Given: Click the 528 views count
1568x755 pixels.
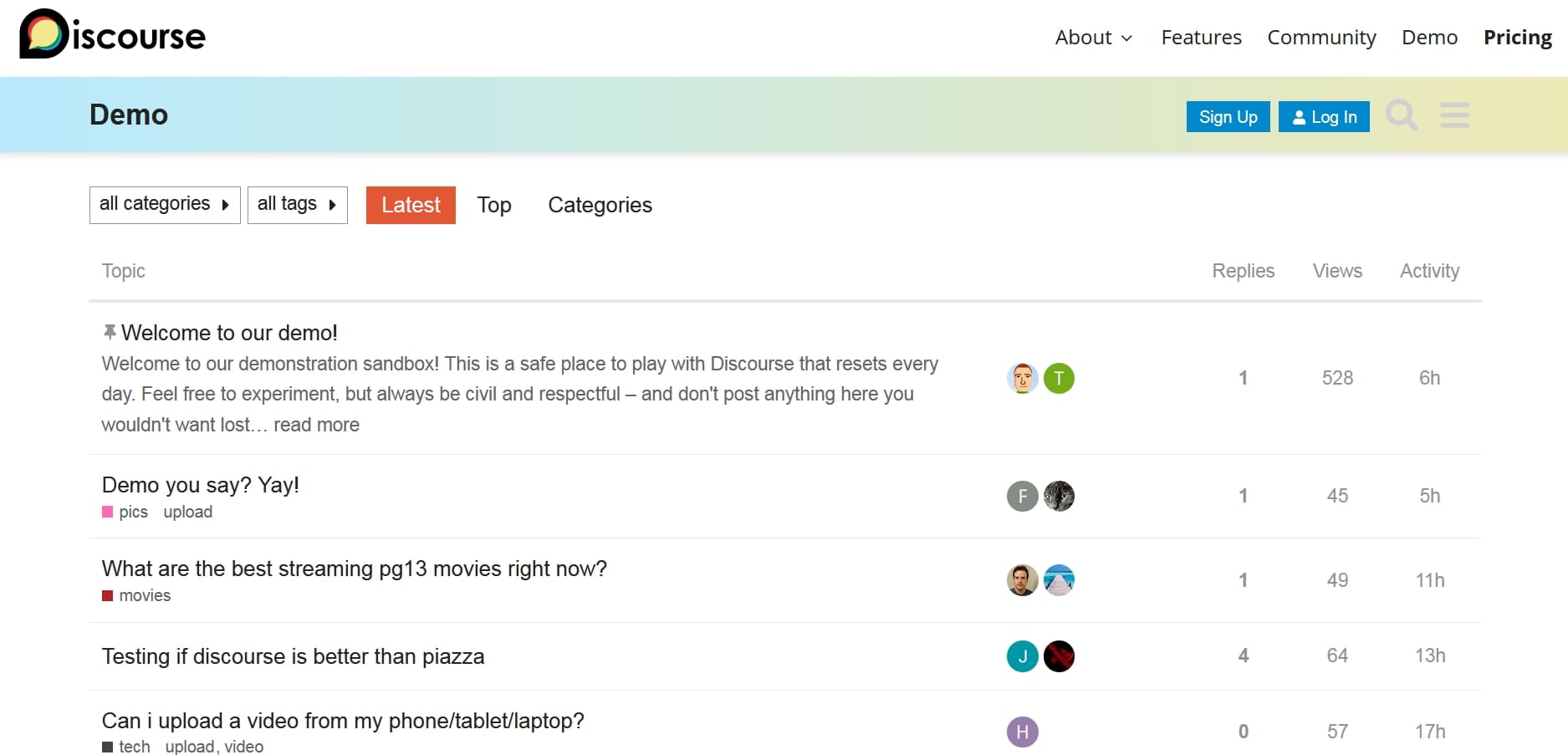Looking at the screenshot, I should [x=1337, y=378].
